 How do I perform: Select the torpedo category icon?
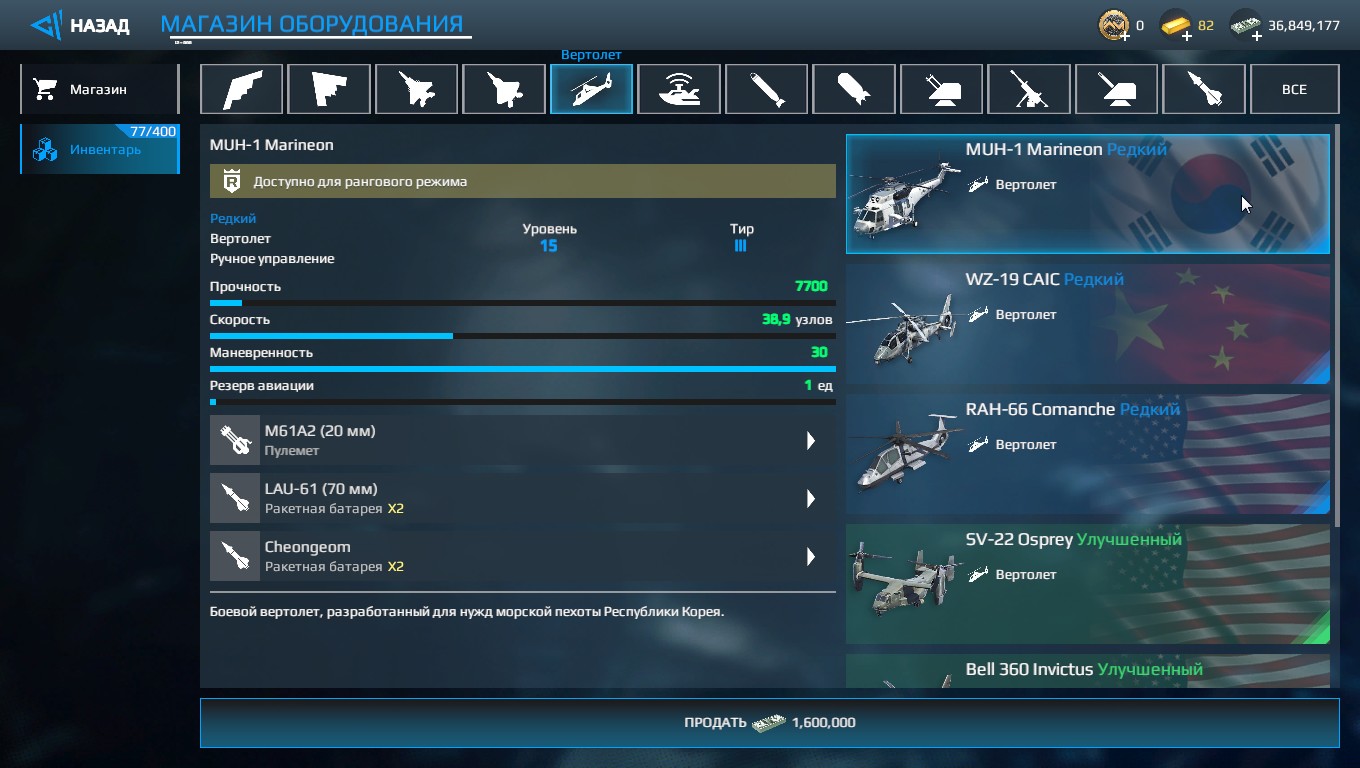[766, 89]
